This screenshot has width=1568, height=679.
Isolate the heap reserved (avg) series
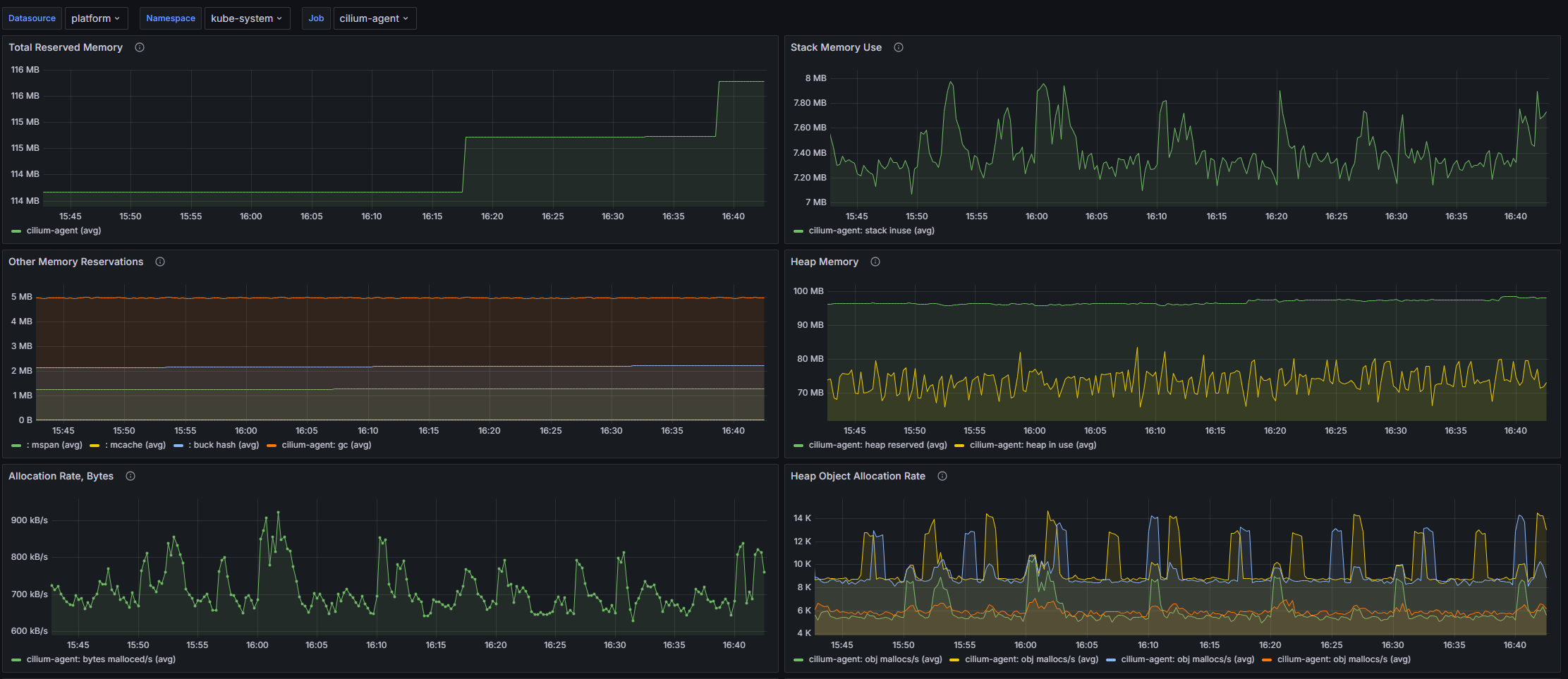pyautogui.click(x=877, y=445)
